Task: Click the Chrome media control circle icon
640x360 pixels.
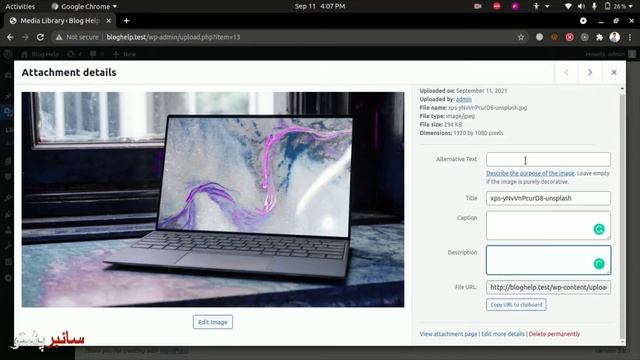Action: pyautogui.click(x=583, y=21)
